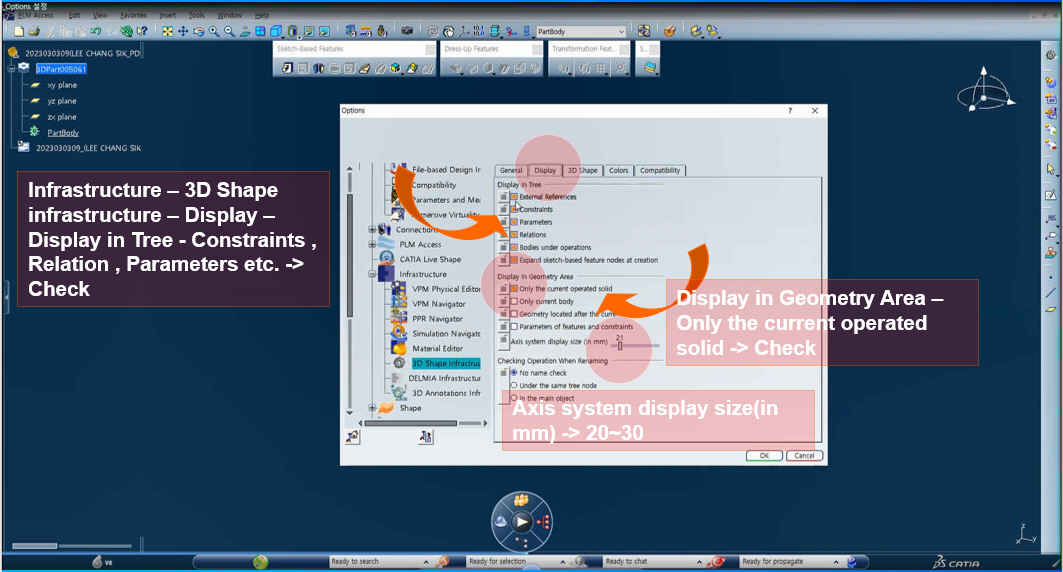Select PartBody in specification tree
Viewport: 1063px width, 572px height.
point(63,133)
